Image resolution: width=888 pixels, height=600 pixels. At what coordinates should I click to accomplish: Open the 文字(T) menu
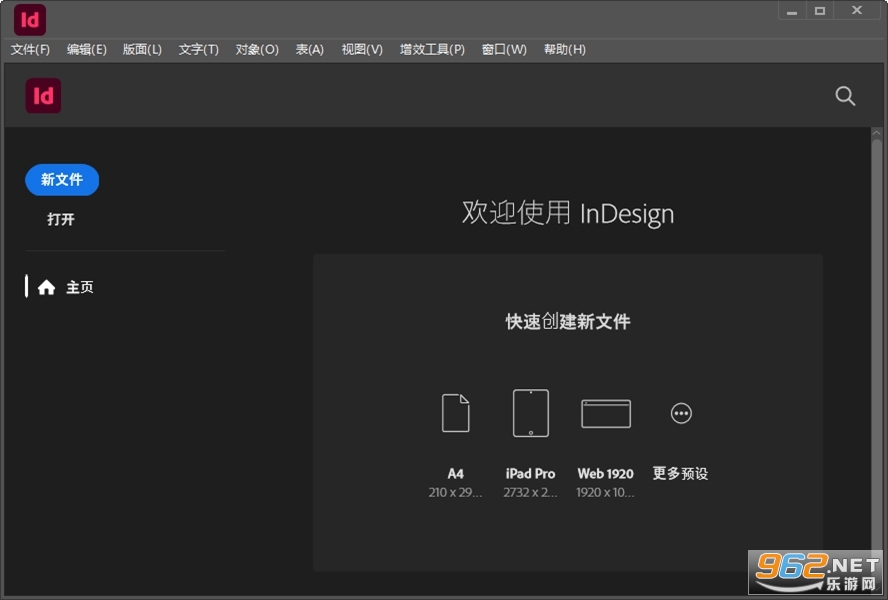coord(199,50)
